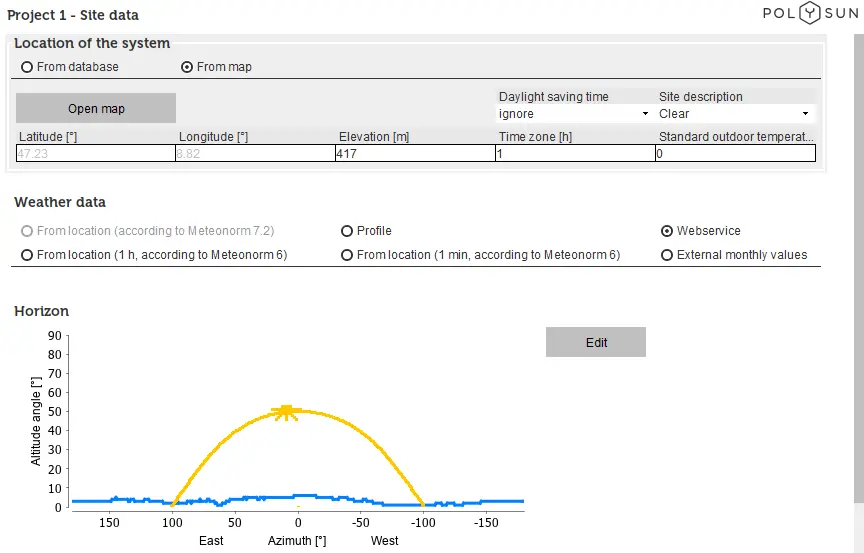
Task: Select From location 1 min Meteonorm 6
Action: pyautogui.click(x=347, y=255)
